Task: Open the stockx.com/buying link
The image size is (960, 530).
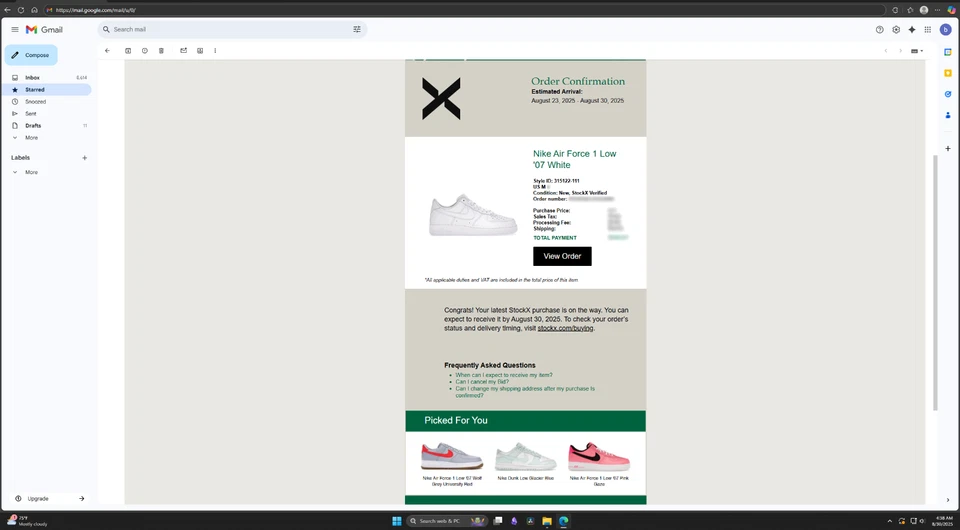Action: tap(565, 328)
